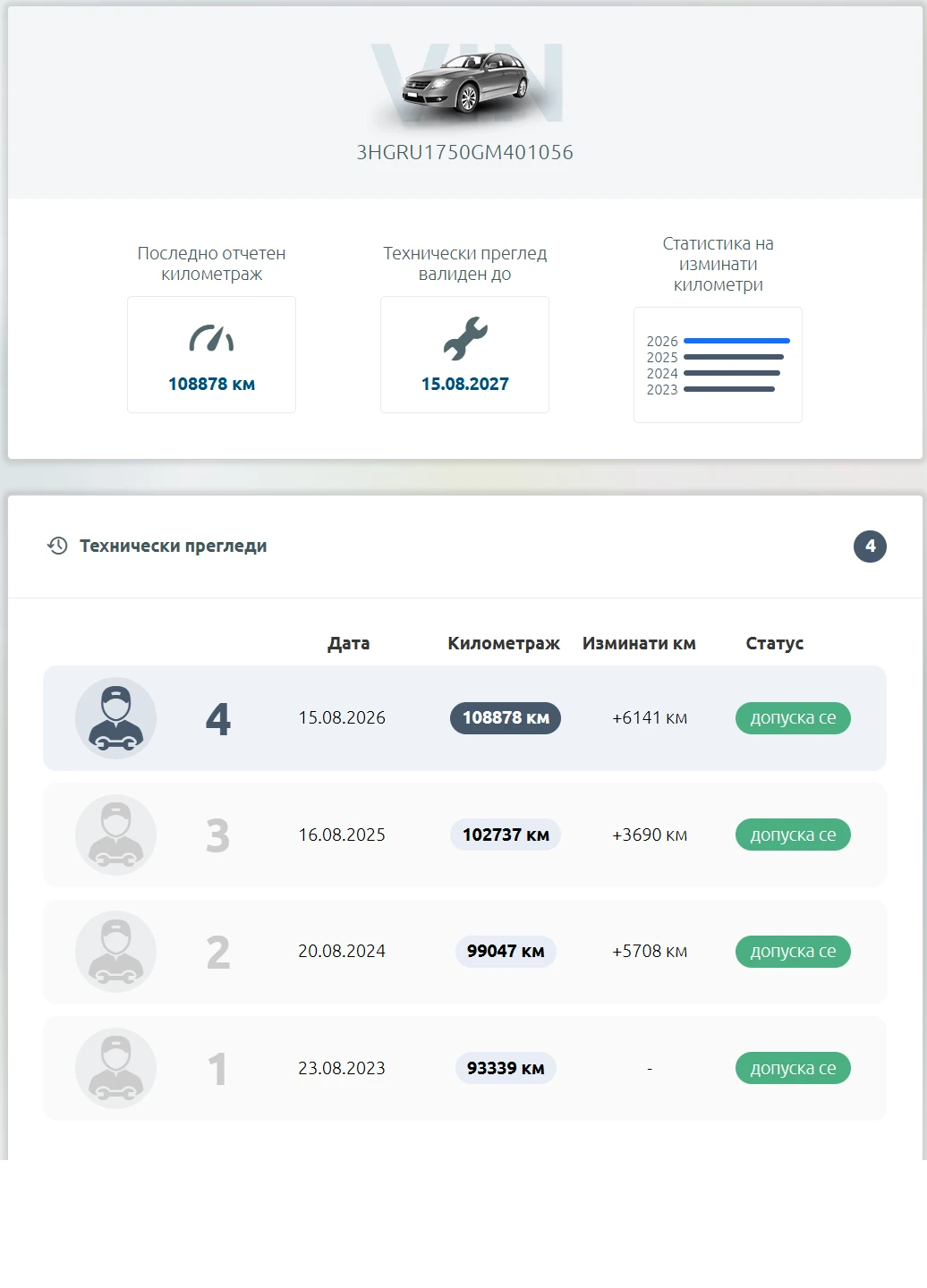Click the mechanic avatar for inspection 2
Screen dimensions: 927x1288
115,952
